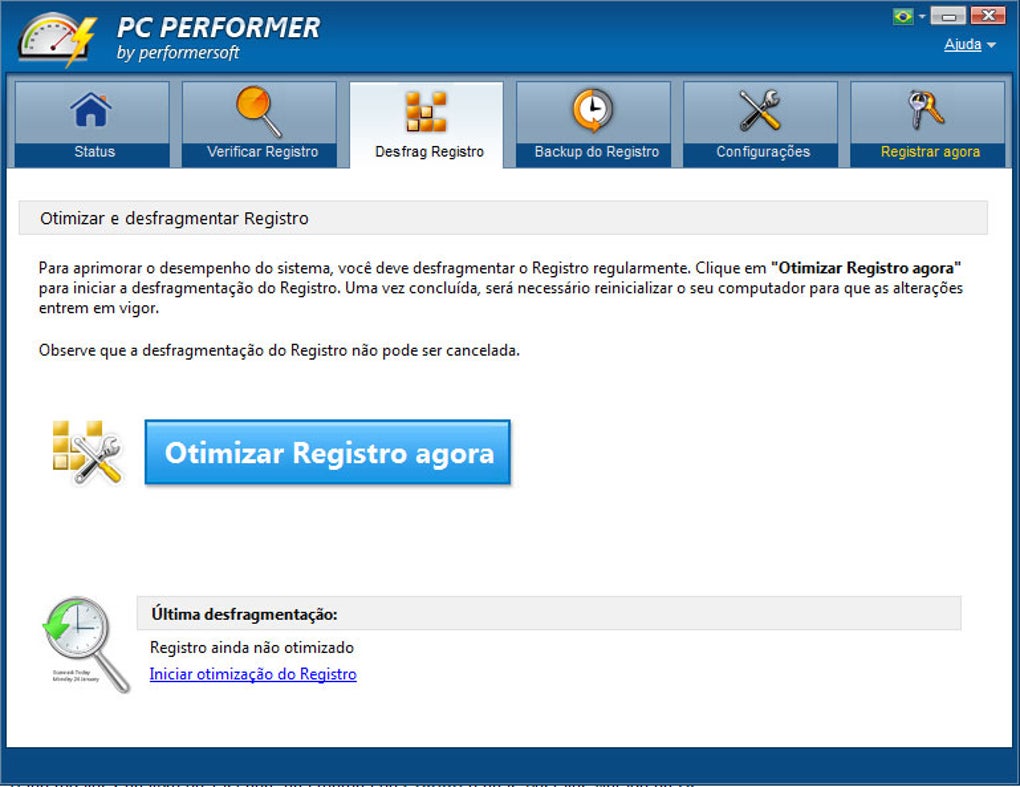The image size is (1020, 787).
Task: Click the "Observe que a desfragmentação" warning line
Action: pyautogui.click(x=279, y=351)
